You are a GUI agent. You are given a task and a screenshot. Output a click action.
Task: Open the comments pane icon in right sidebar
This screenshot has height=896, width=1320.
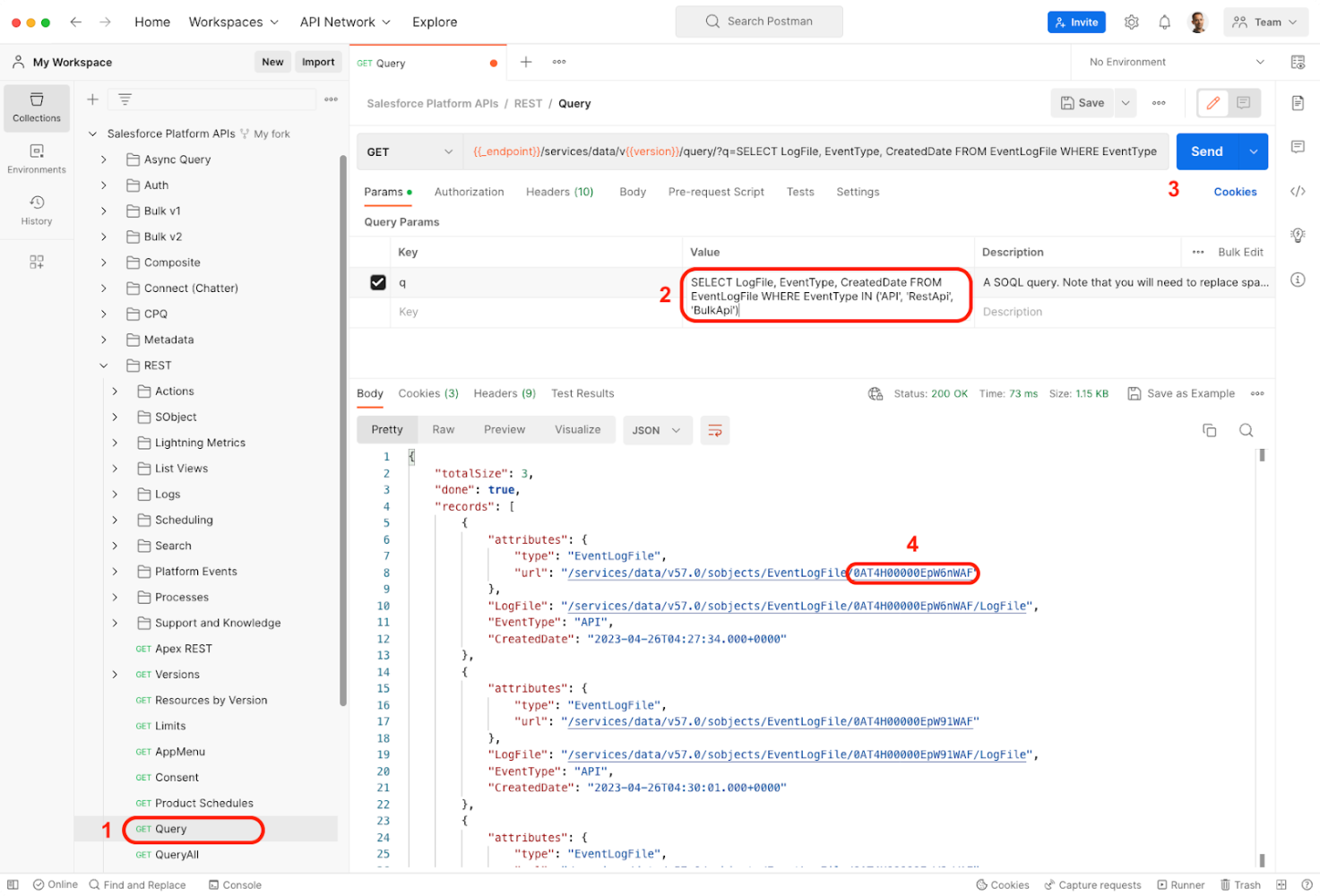1298,146
